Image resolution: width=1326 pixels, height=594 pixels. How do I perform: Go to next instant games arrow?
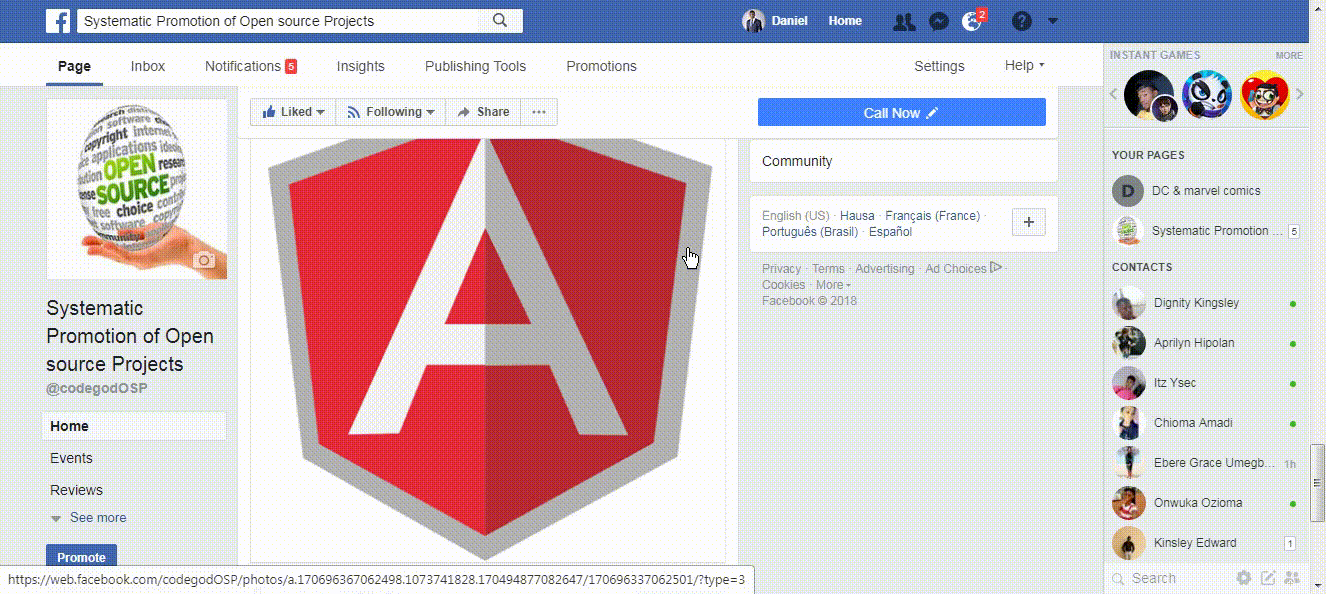[x=1300, y=94]
